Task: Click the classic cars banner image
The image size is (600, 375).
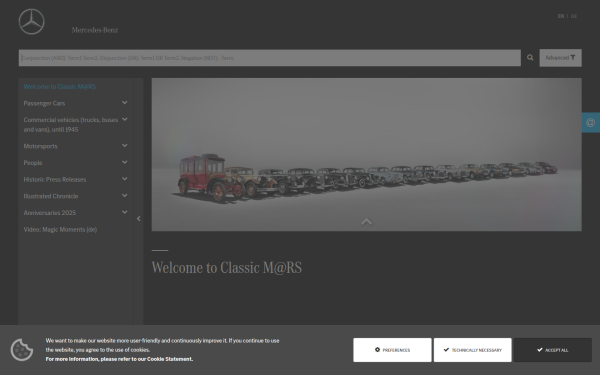Action: (x=367, y=155)
